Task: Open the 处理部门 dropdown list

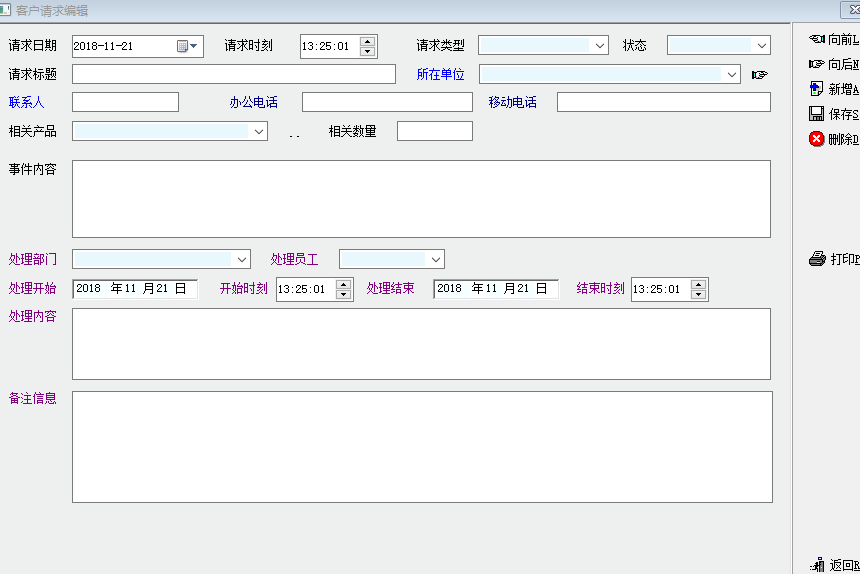Action: [x=241, y=259]
